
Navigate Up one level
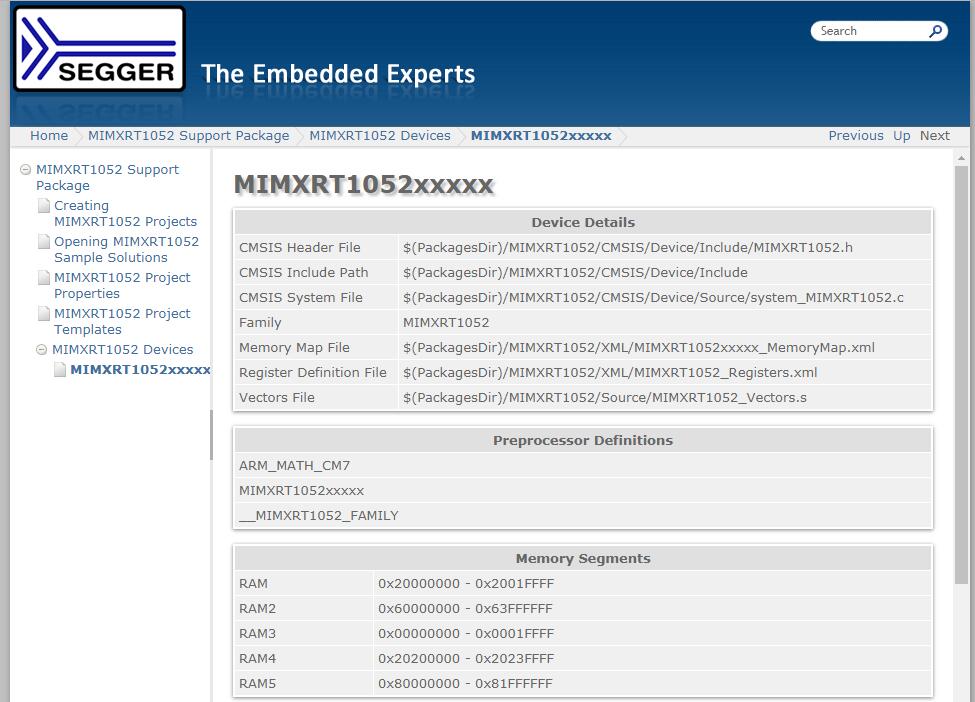pos(902,136)
